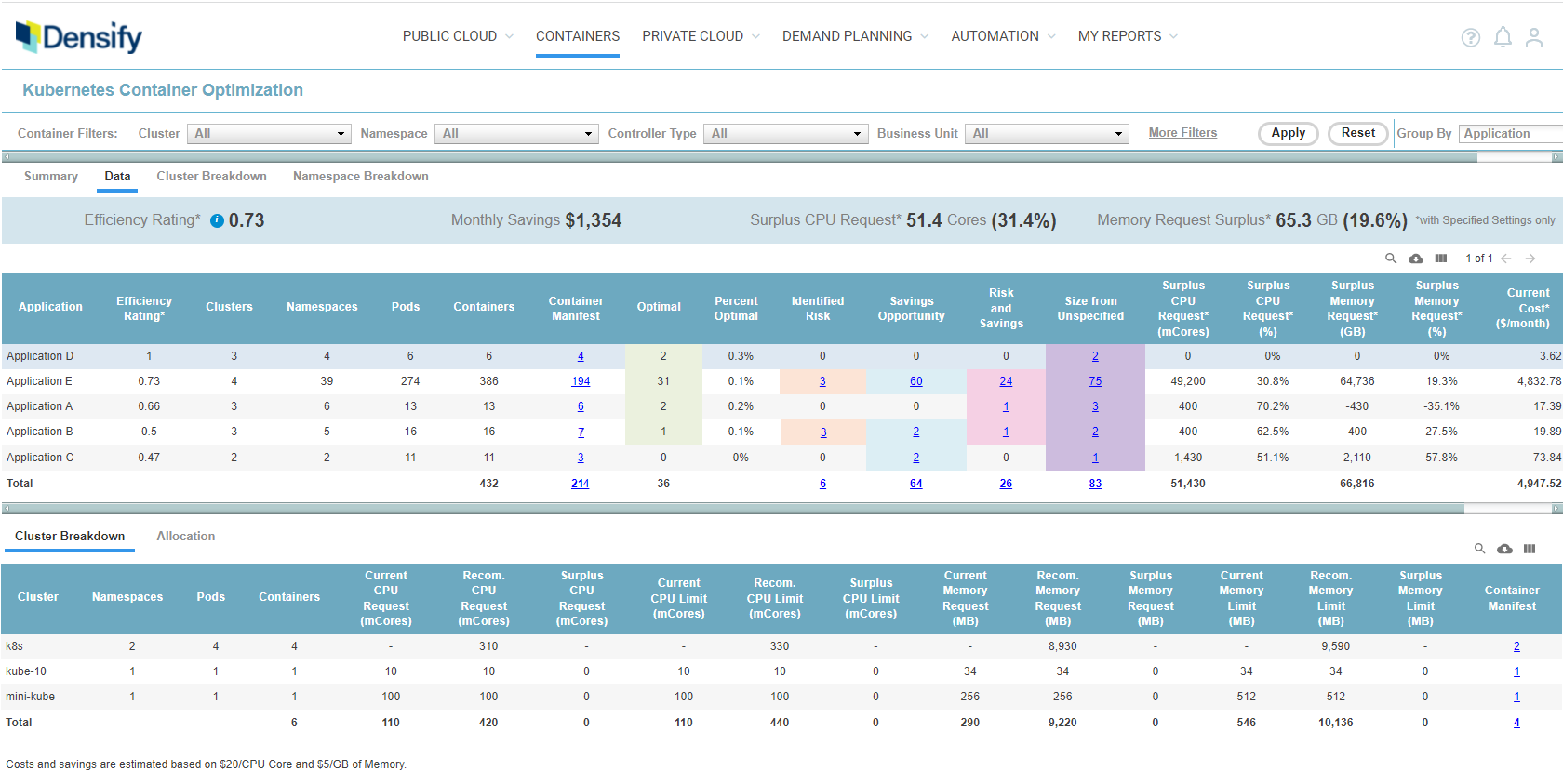Open column chooser for application table
The width and height of the screenshot is (1563, 784).
click(x=1441, y=259)
